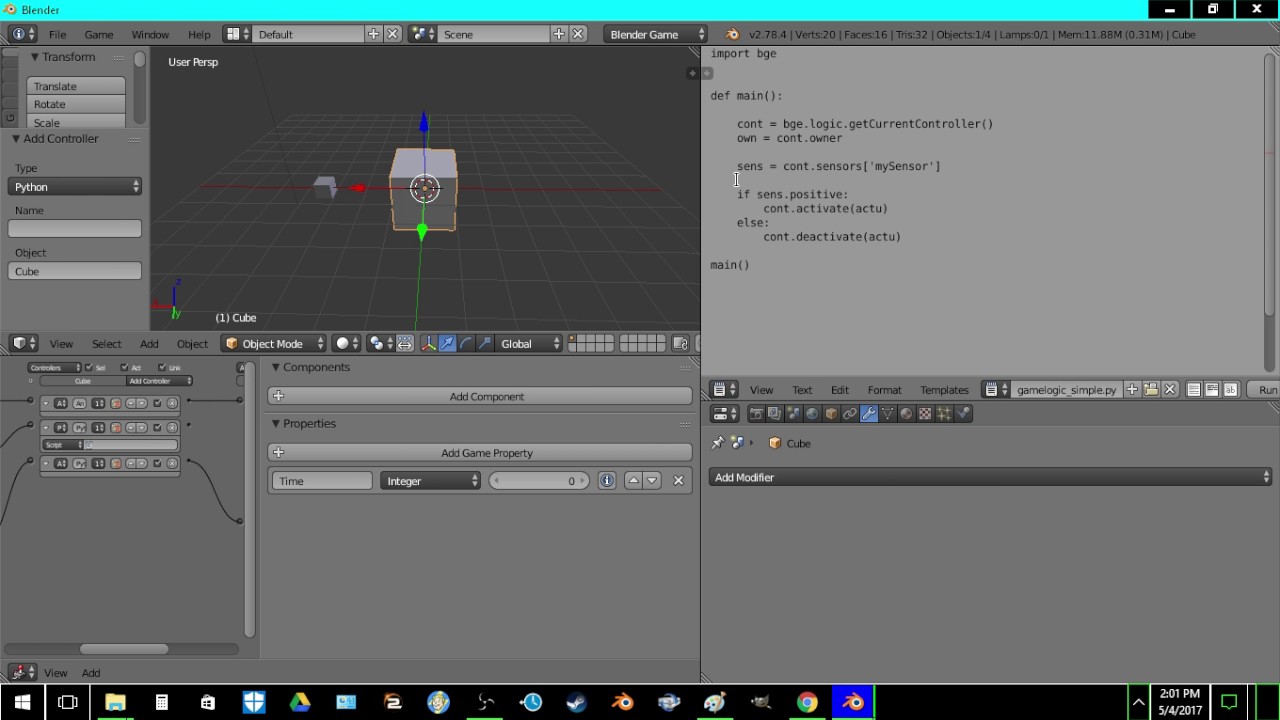Click the Translate button
Image resolution: width=1280 pixels, height=720 pixels.
coord(76,86)
